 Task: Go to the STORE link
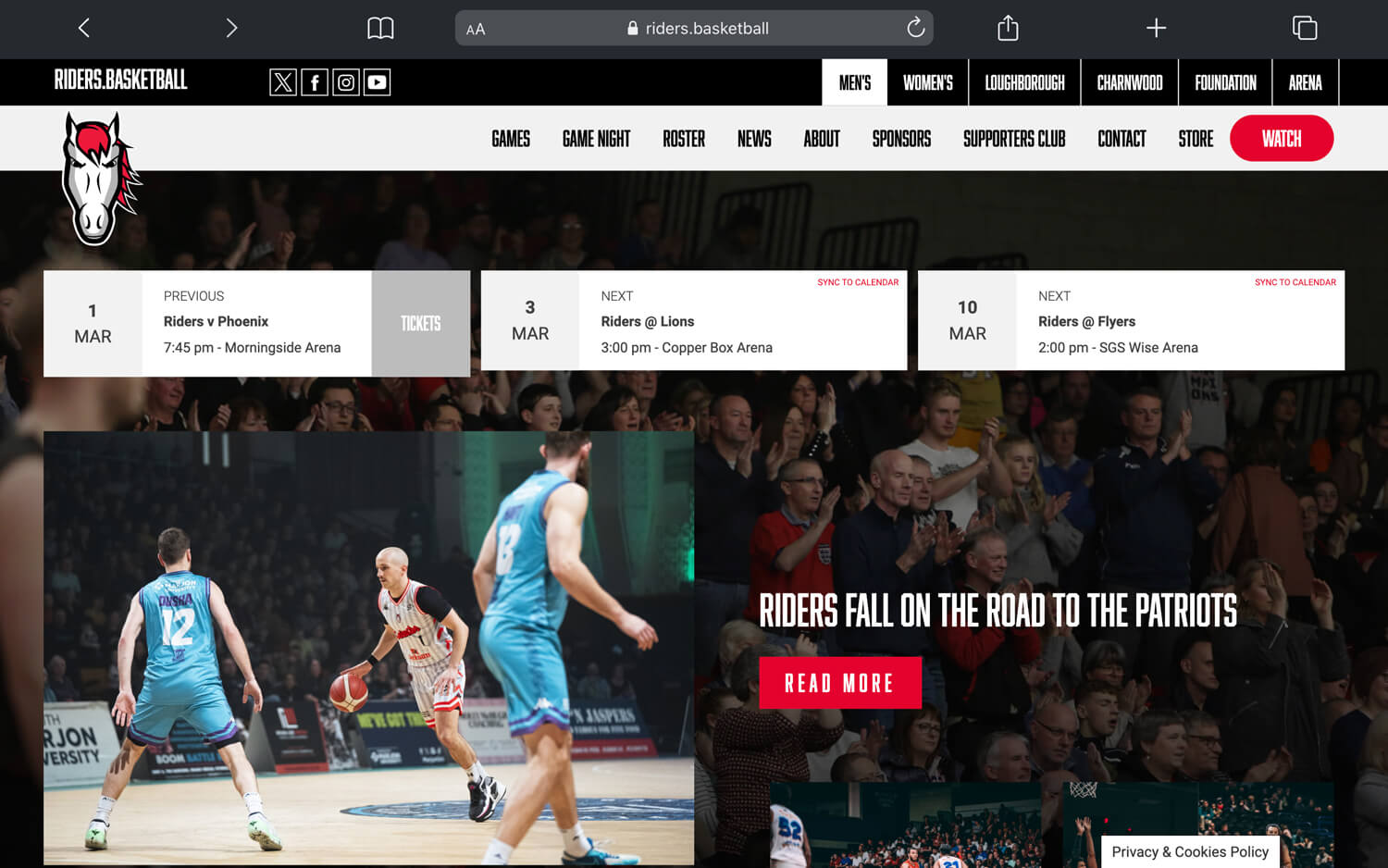click(x=1196, y=139)
